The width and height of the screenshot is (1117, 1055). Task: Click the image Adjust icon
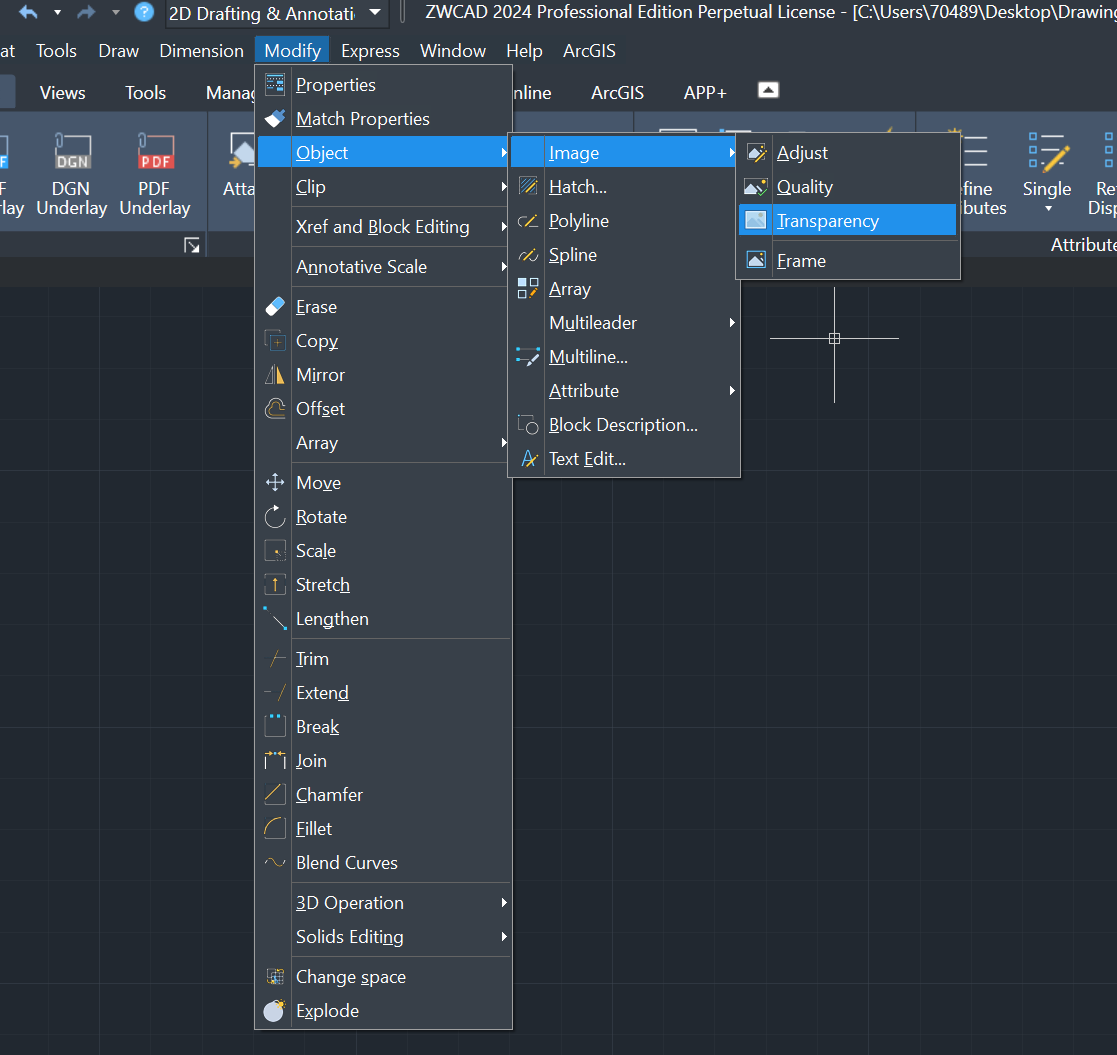756,152
